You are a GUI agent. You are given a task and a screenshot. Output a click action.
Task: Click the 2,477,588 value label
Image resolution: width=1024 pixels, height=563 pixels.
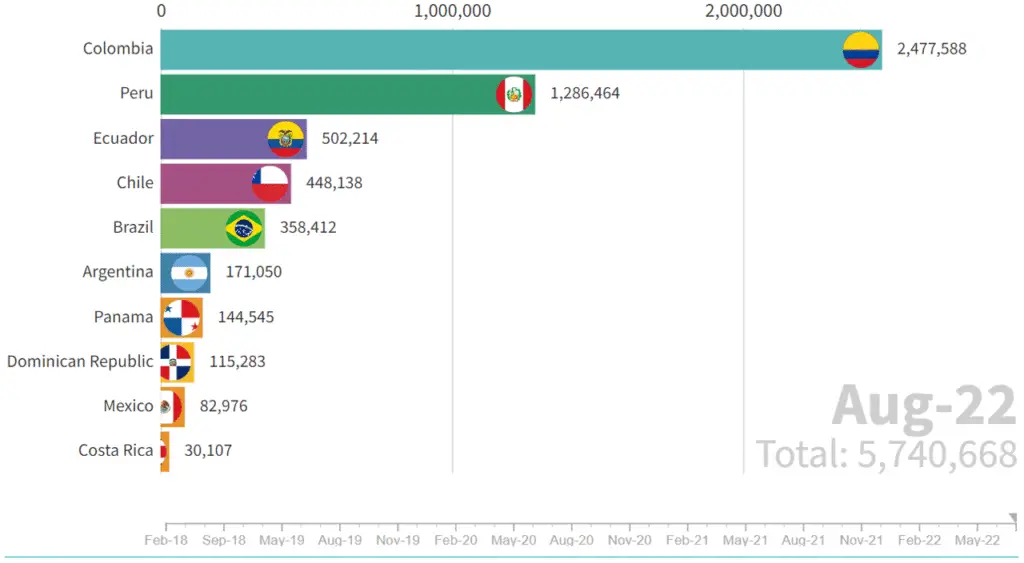coord(931,49)
